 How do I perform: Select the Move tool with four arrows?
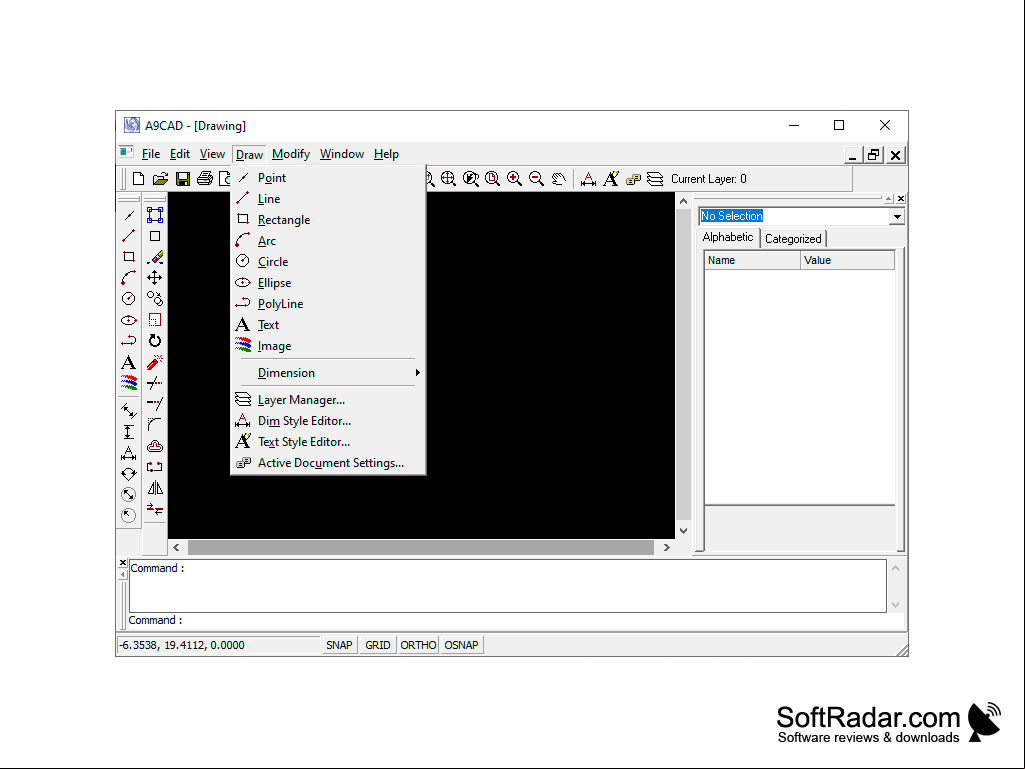coord(155,278)
